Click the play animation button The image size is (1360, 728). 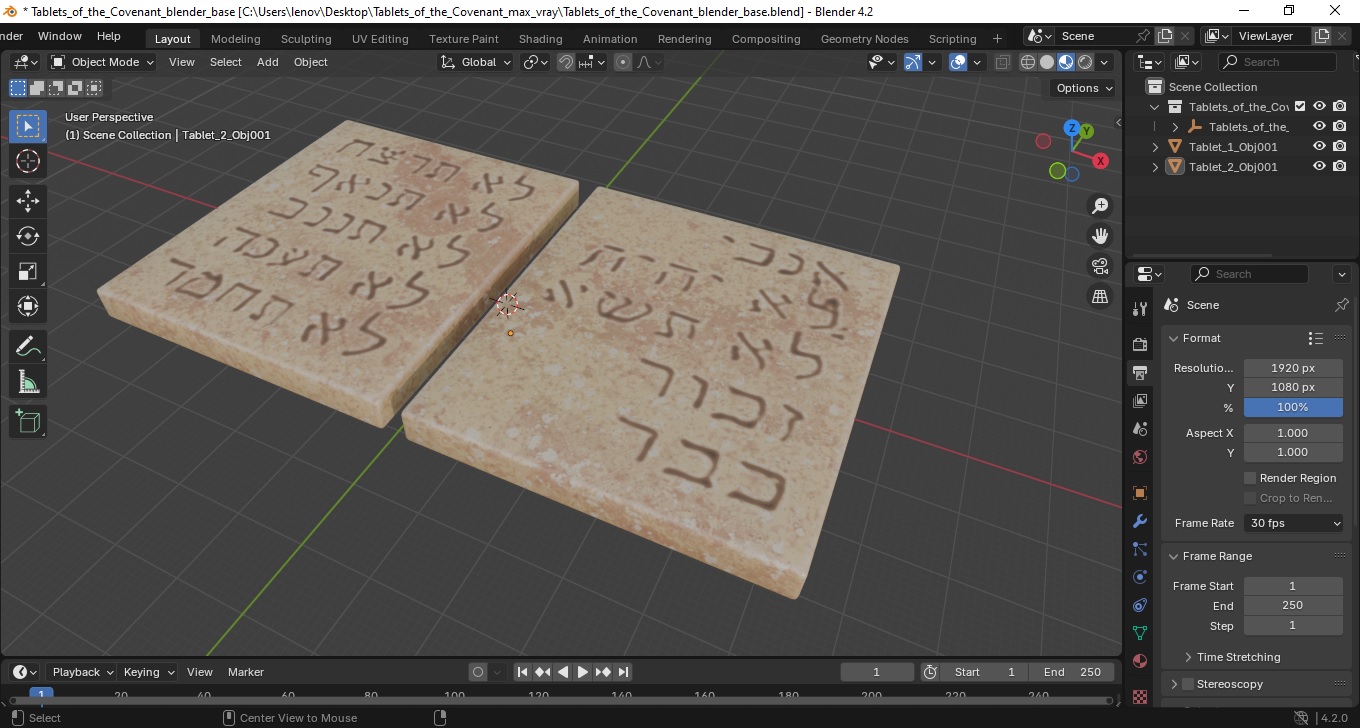tap(582, 672)
